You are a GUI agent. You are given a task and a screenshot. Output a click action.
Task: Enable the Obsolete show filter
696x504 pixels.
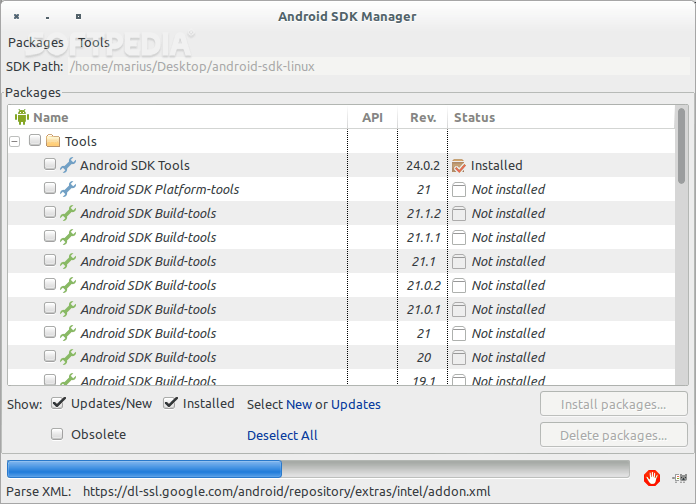(x=89, y=434)
